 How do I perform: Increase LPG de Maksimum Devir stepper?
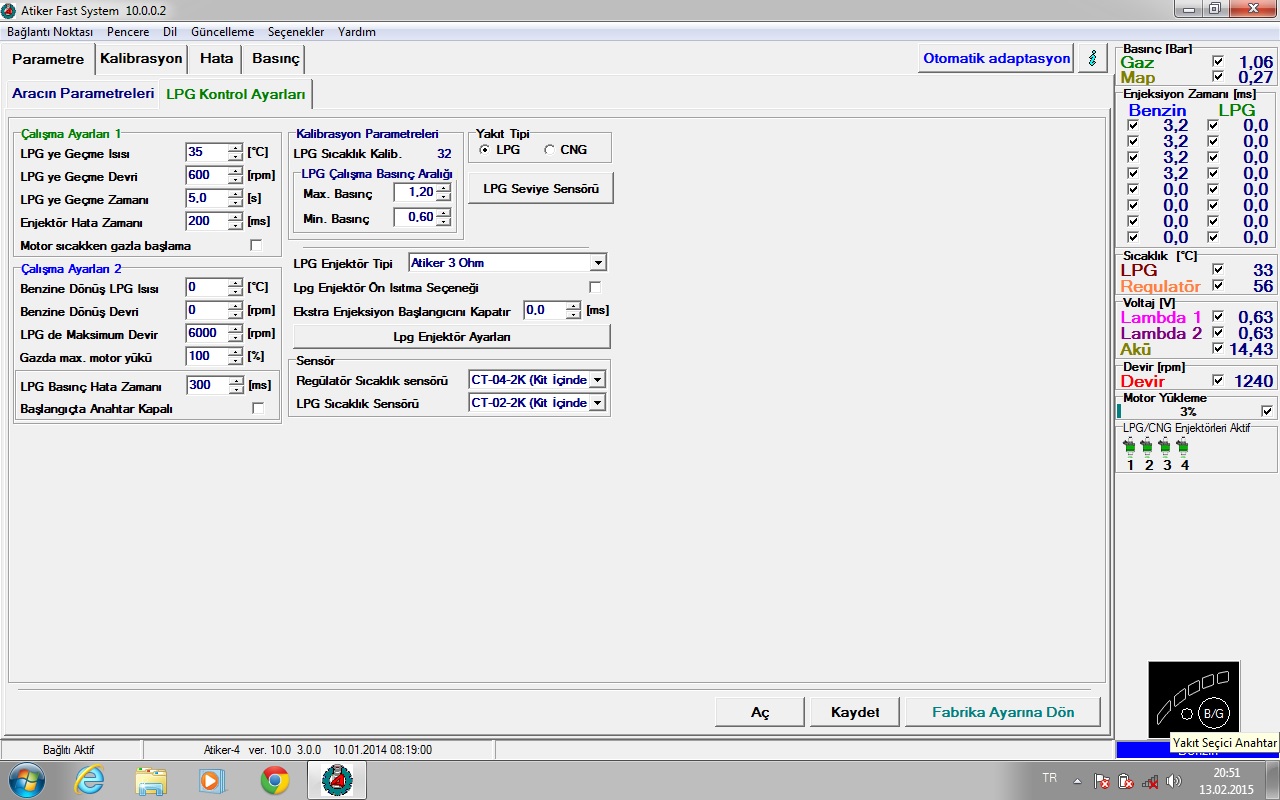236,329
